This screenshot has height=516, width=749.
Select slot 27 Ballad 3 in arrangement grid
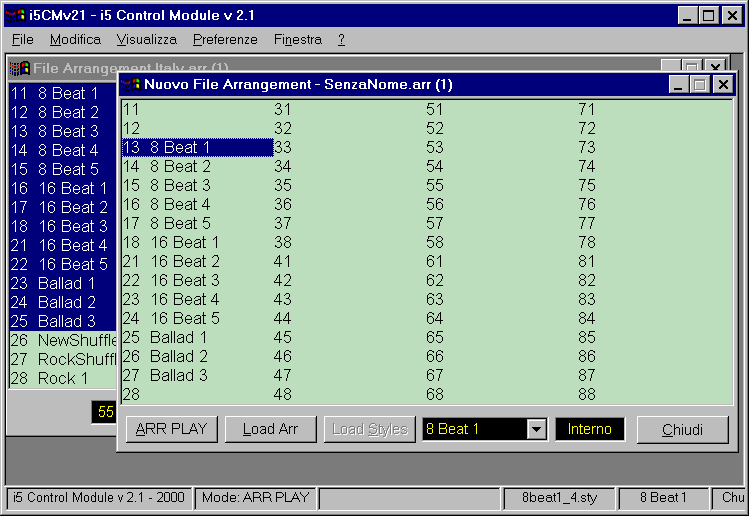point(179,375)
